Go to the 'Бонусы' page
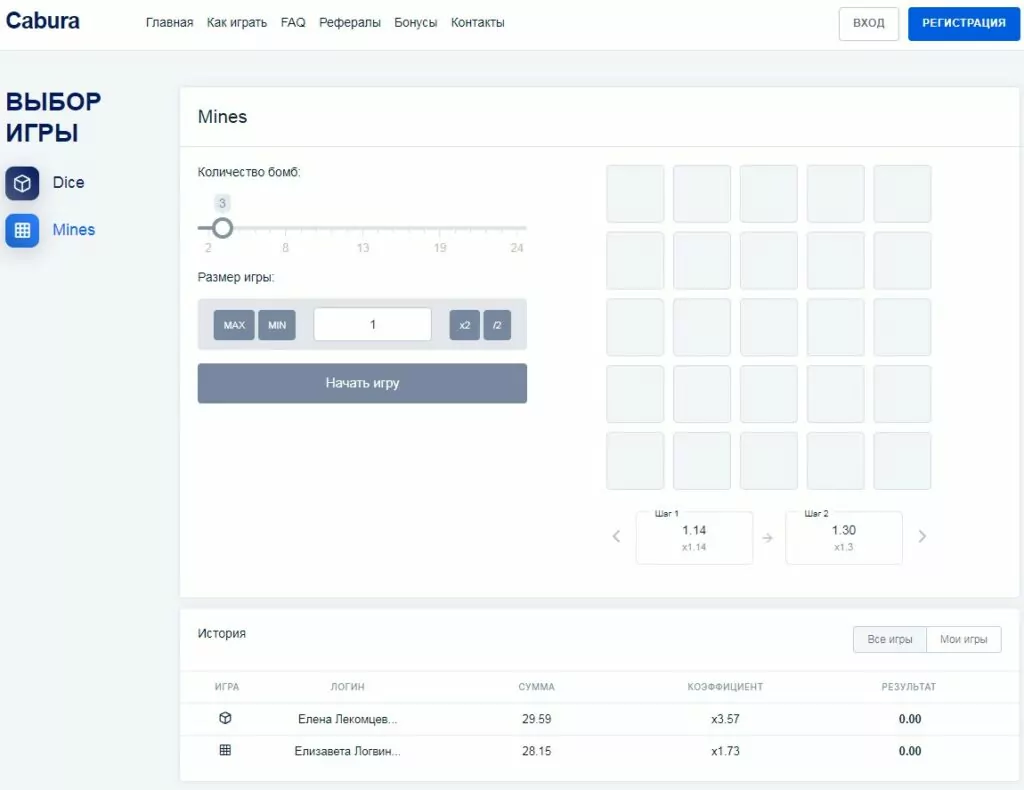 416,23
